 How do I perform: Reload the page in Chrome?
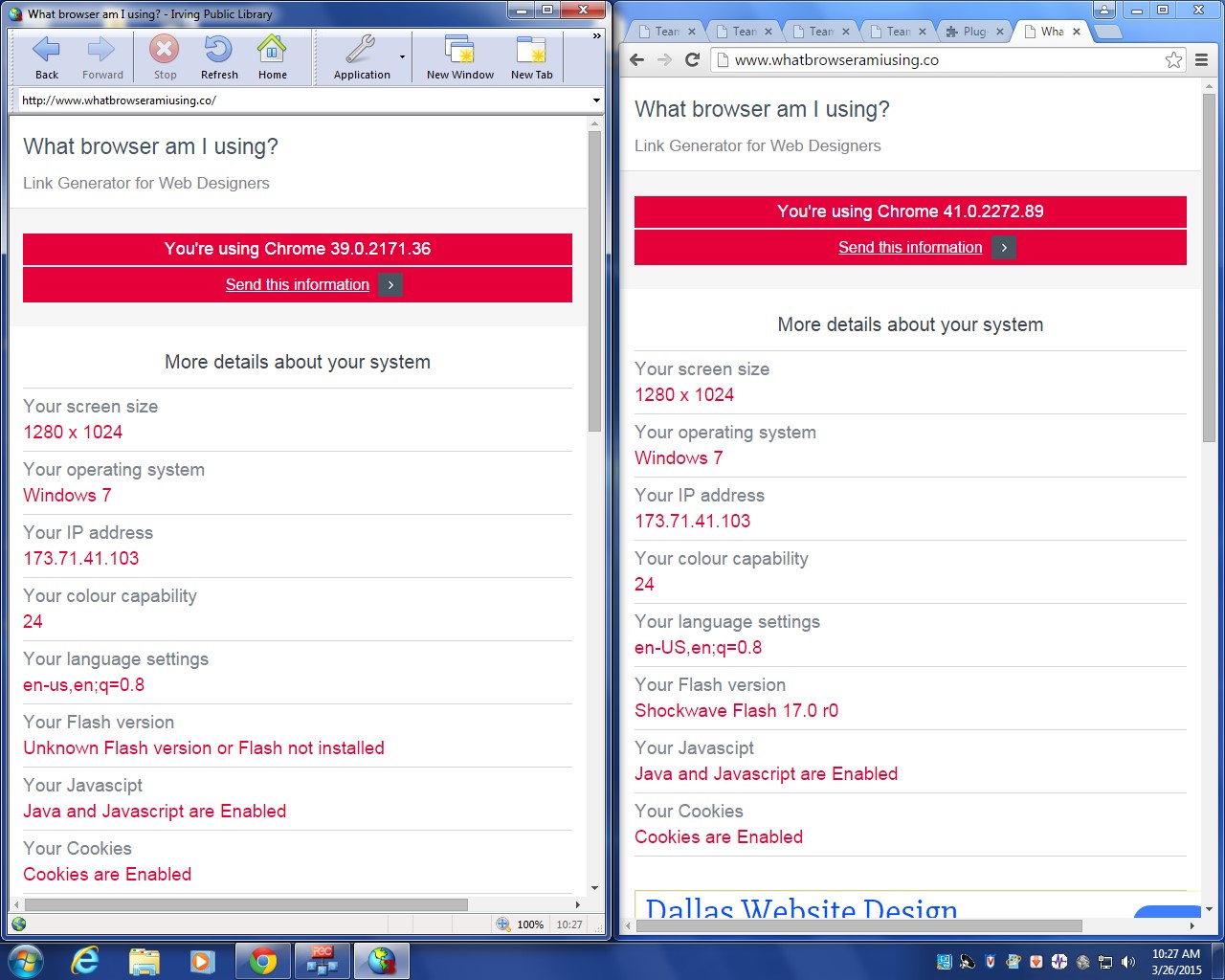tap(692, 59)
